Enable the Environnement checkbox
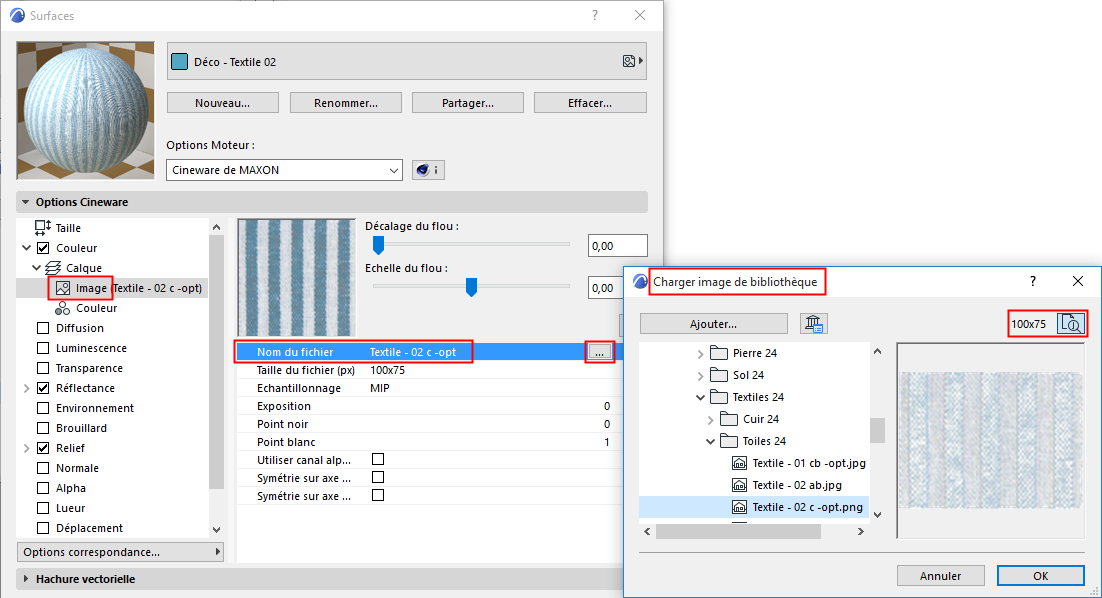1102x598 pixels. point(43,408)
